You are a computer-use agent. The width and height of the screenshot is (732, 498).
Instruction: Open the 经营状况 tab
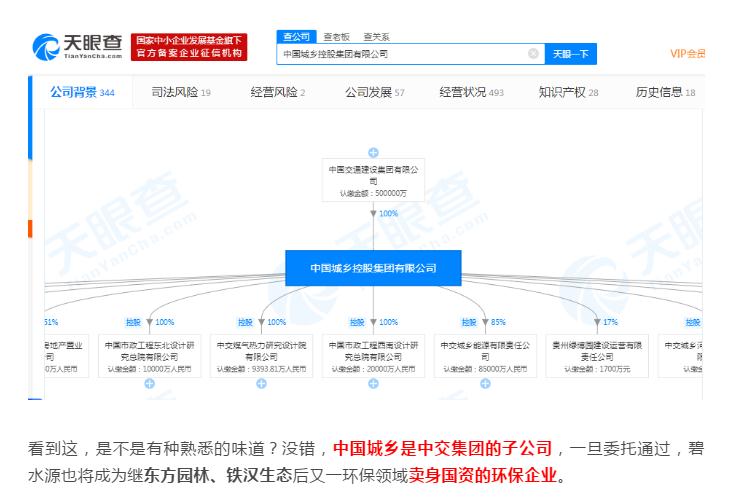(x=472, y=92)
